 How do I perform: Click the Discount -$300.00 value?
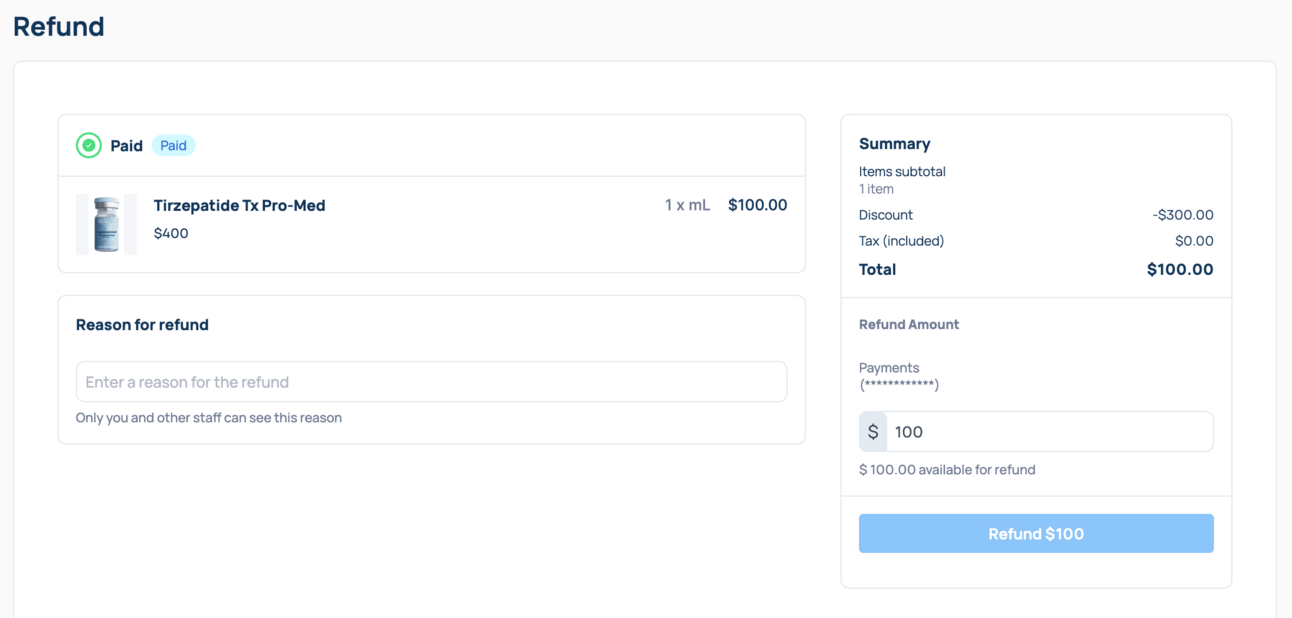point(1182,215)
